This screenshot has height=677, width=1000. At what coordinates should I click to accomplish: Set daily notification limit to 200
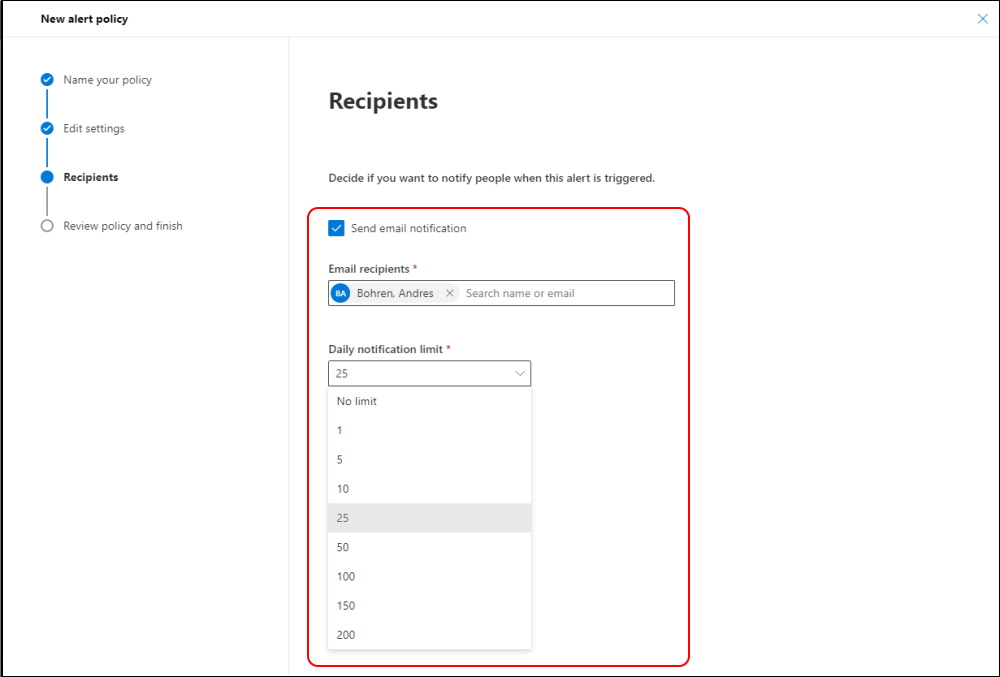click(x=429, y=635)
